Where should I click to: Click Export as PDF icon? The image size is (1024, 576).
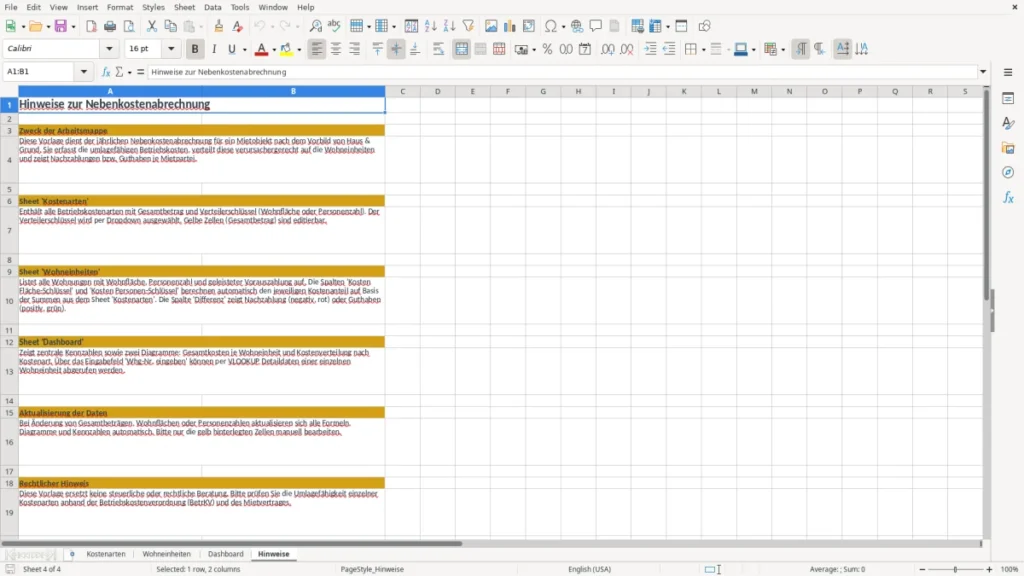point(91,26)
